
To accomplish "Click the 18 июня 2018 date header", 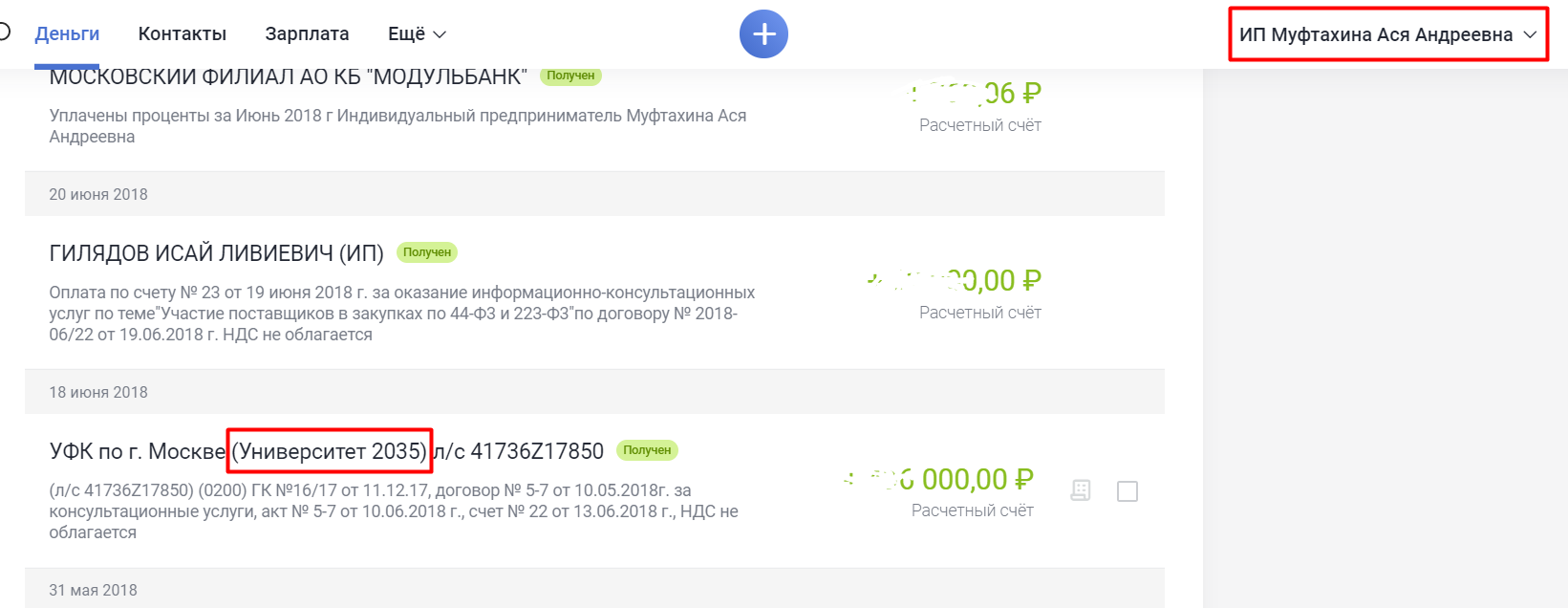I will (98, 392).
